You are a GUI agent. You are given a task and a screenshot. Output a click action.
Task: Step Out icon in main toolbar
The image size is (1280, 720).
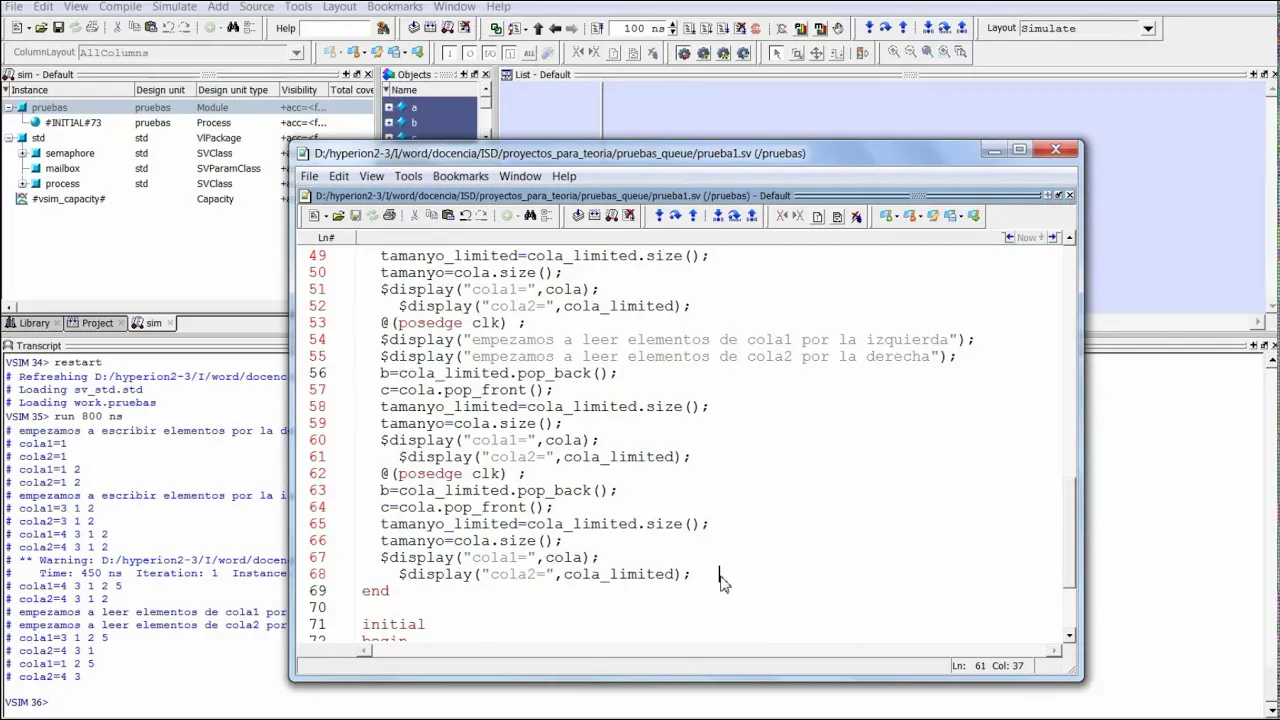click(x=903, y=28)
